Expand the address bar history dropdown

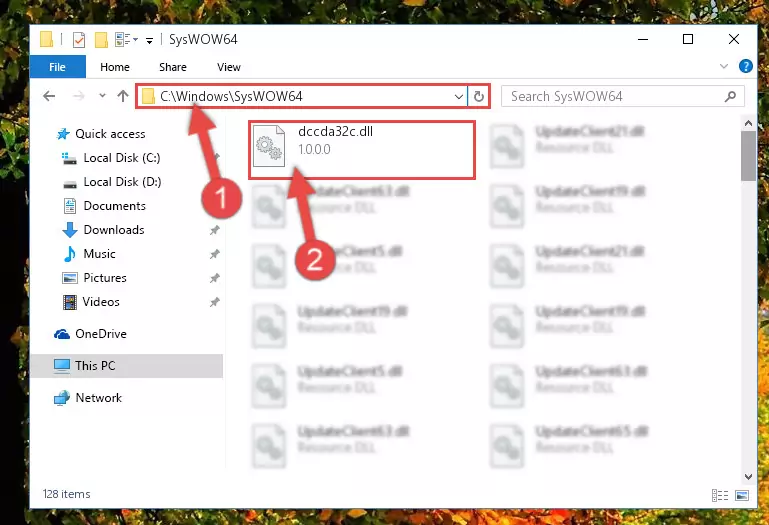(x=459, y=97)
